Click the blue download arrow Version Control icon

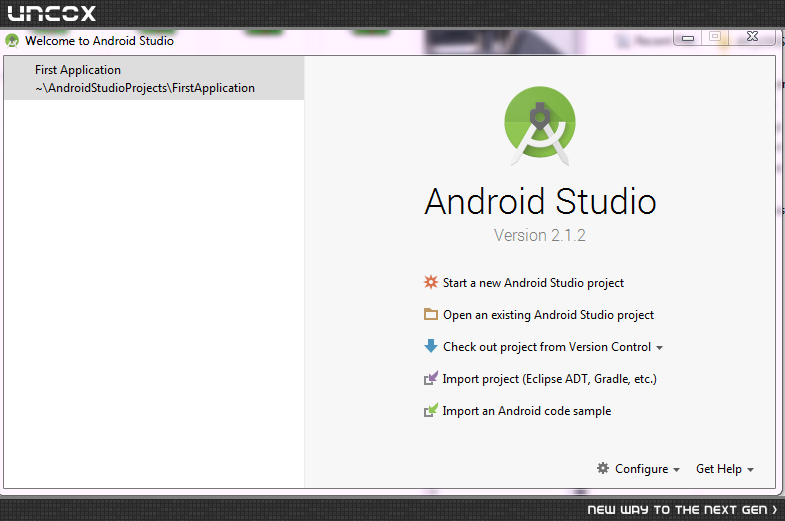click(431, 346)
